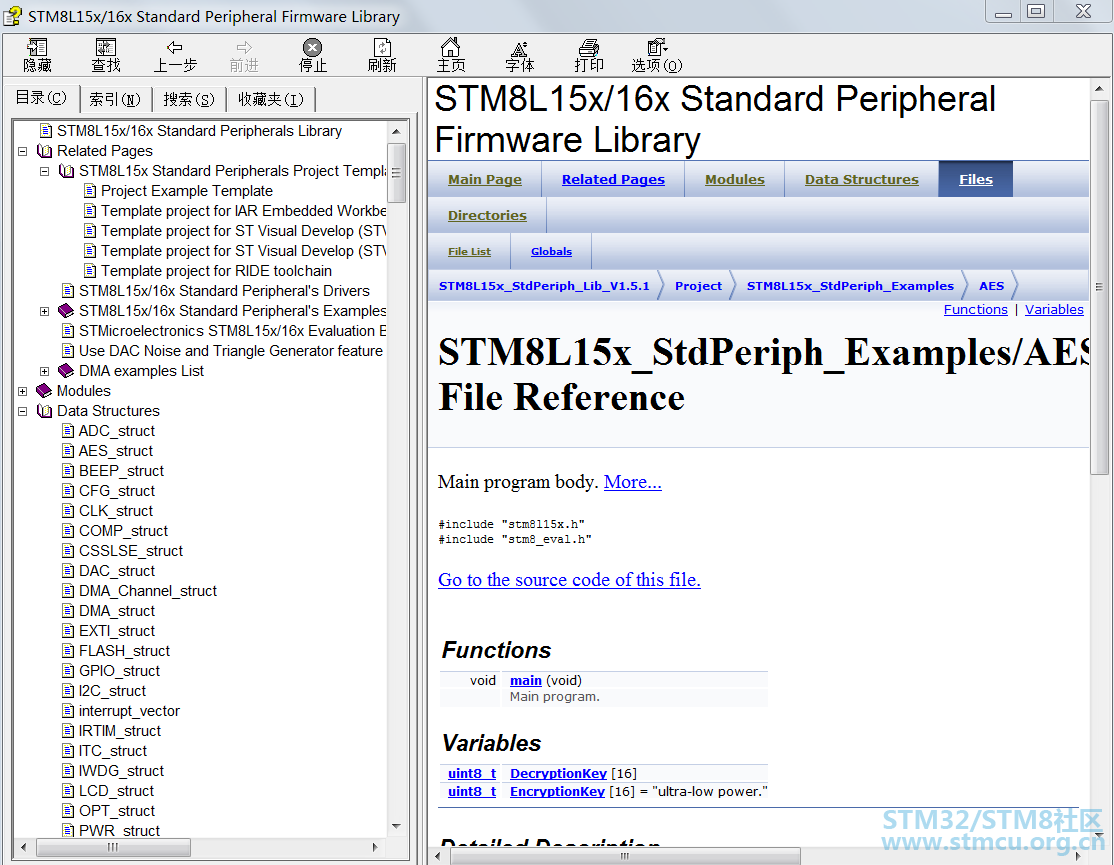Click page icon next to GPIO_struct
Viewport: 1114px width, 865px height.
tap(67, 670)
